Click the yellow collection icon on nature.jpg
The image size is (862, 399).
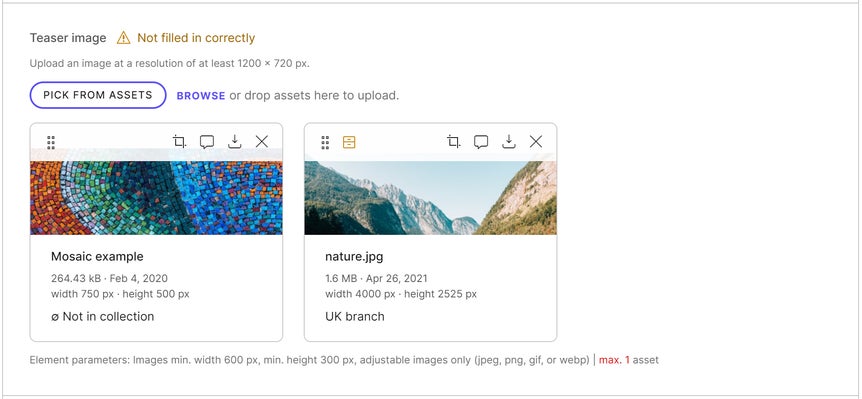(x=349, y=142)
